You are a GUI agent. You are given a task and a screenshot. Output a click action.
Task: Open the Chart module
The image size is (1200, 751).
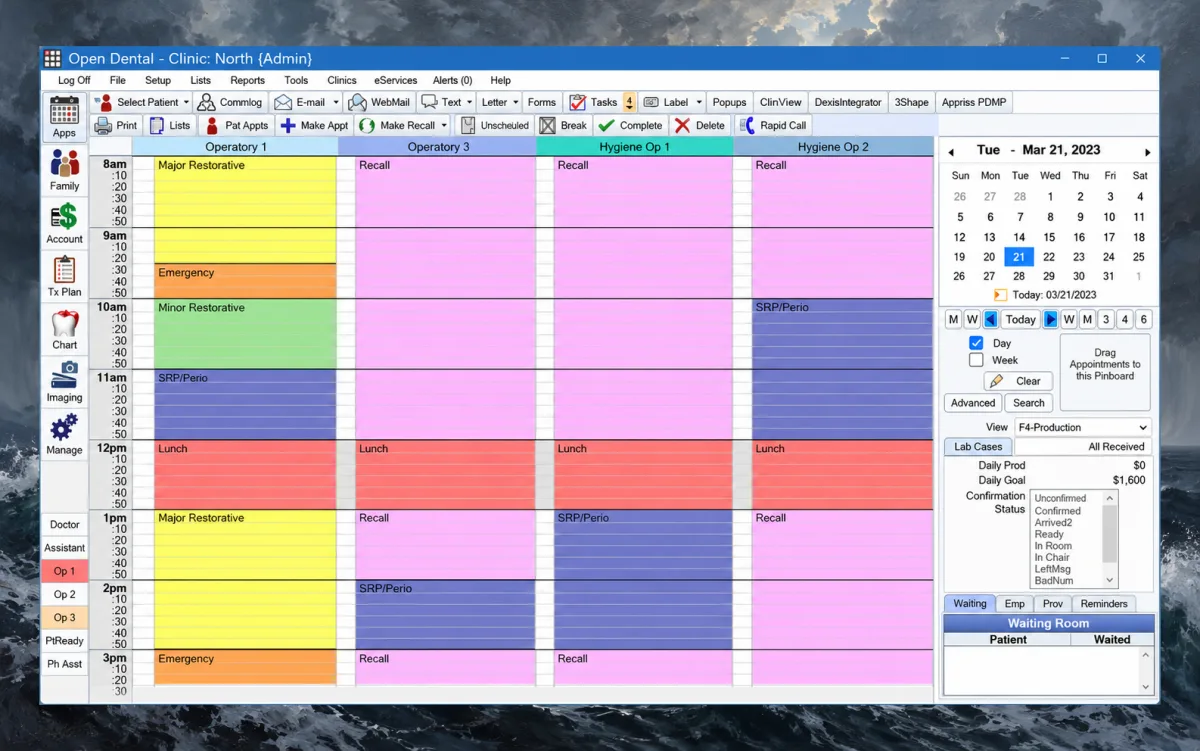pos(64,329)
